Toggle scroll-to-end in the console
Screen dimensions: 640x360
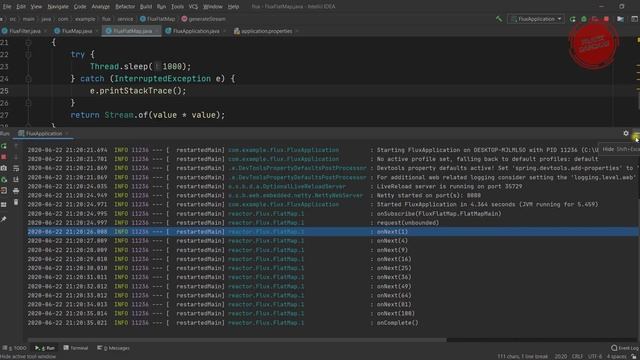click(x=16, y=179)
